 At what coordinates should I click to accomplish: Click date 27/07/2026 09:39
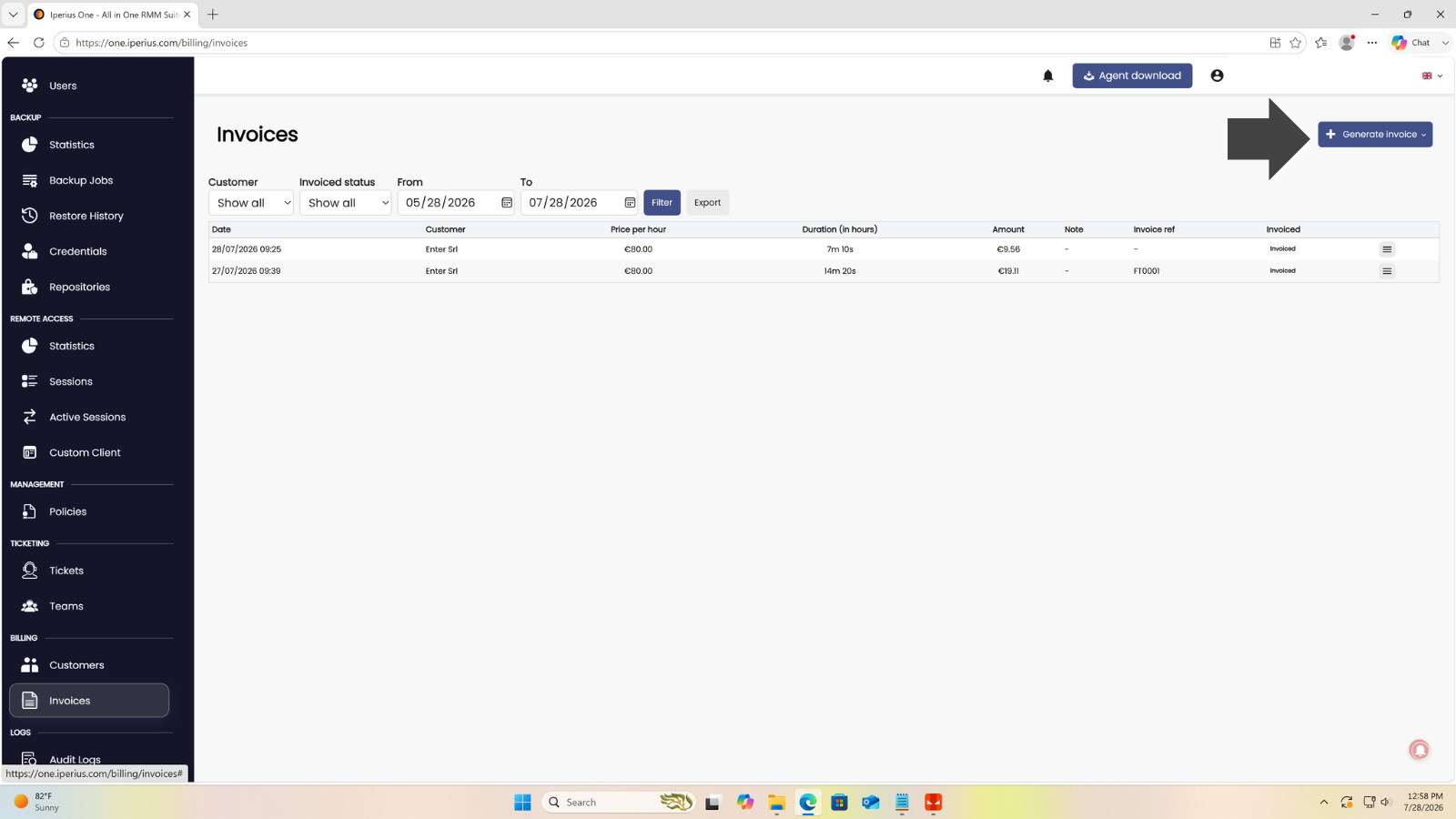coord(247,271)
